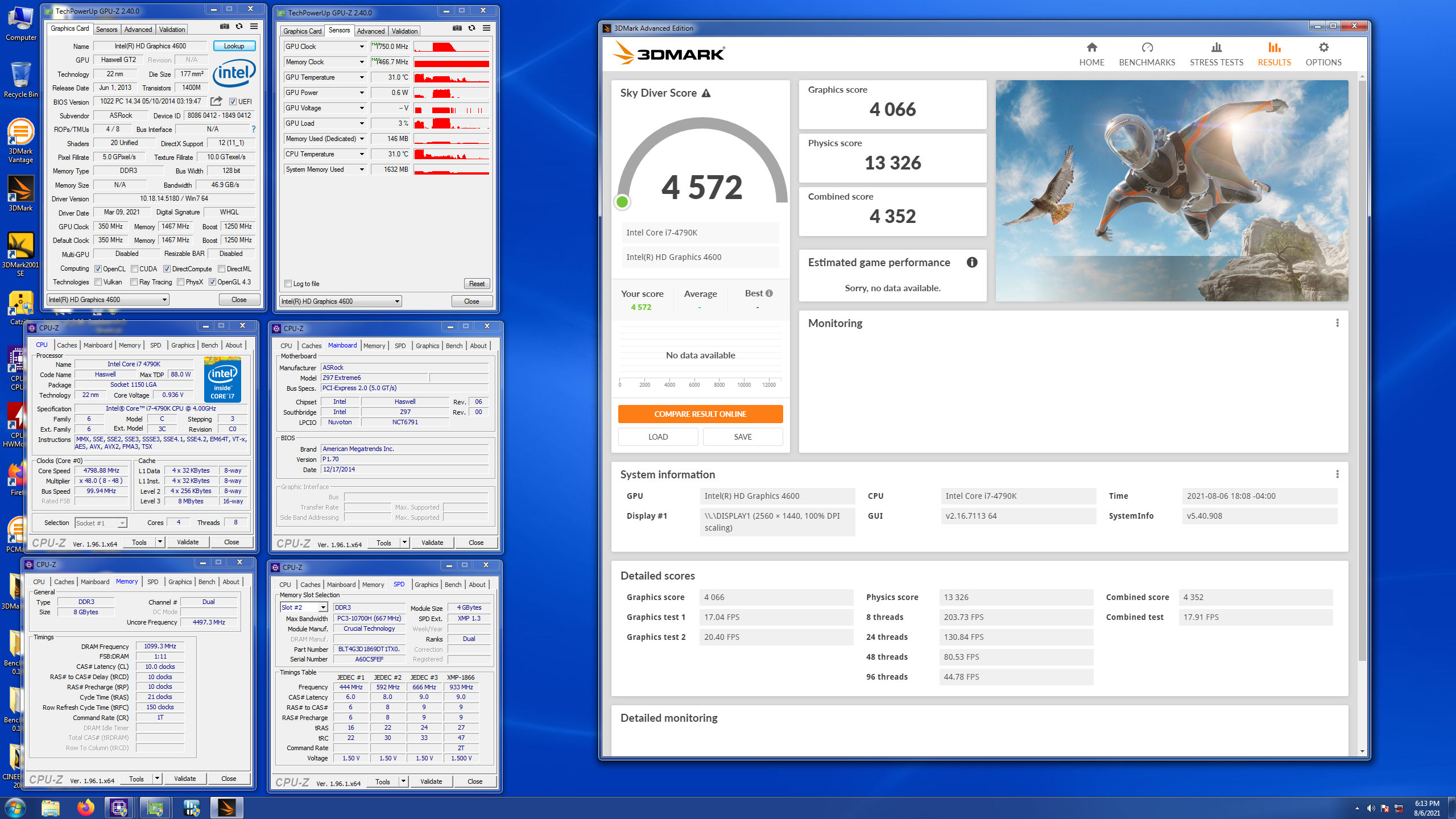Click the Sky Diver preview image

click(1172, 191)
